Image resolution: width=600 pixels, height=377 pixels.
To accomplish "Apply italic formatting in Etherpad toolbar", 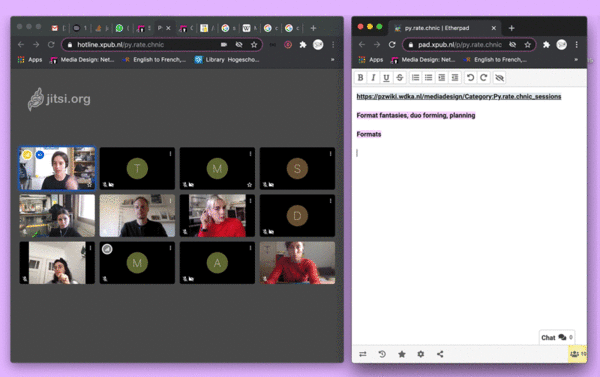I will (373, 78).
